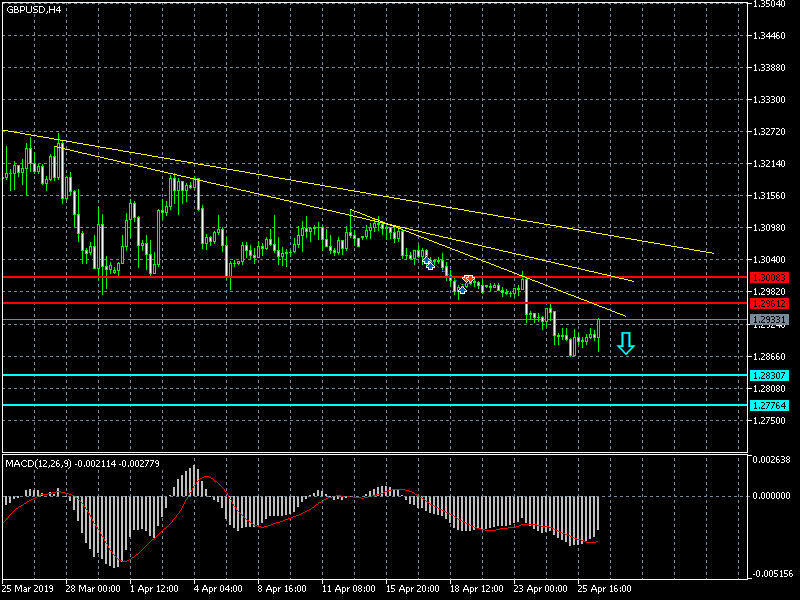Click the 1.32720 price axis label

click(x=769, y=132)
